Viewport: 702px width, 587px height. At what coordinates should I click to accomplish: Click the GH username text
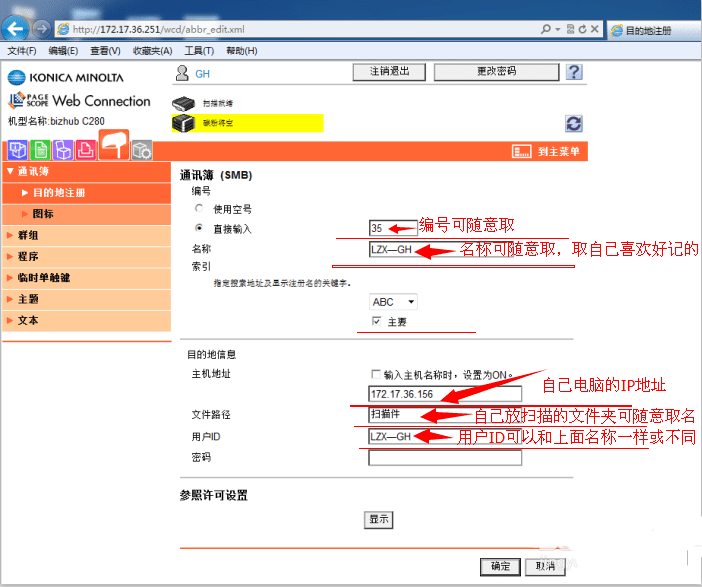202,74
